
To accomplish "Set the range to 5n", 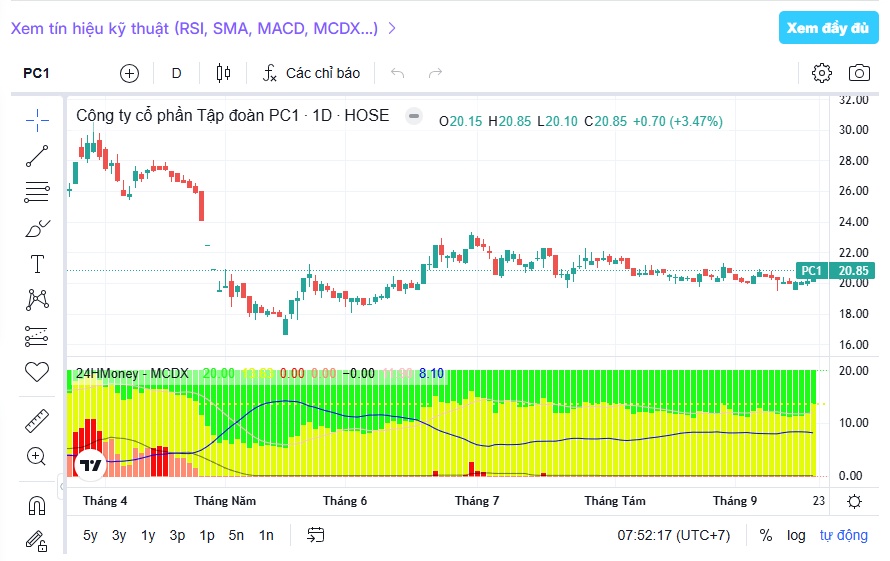I will click(236, 535).
